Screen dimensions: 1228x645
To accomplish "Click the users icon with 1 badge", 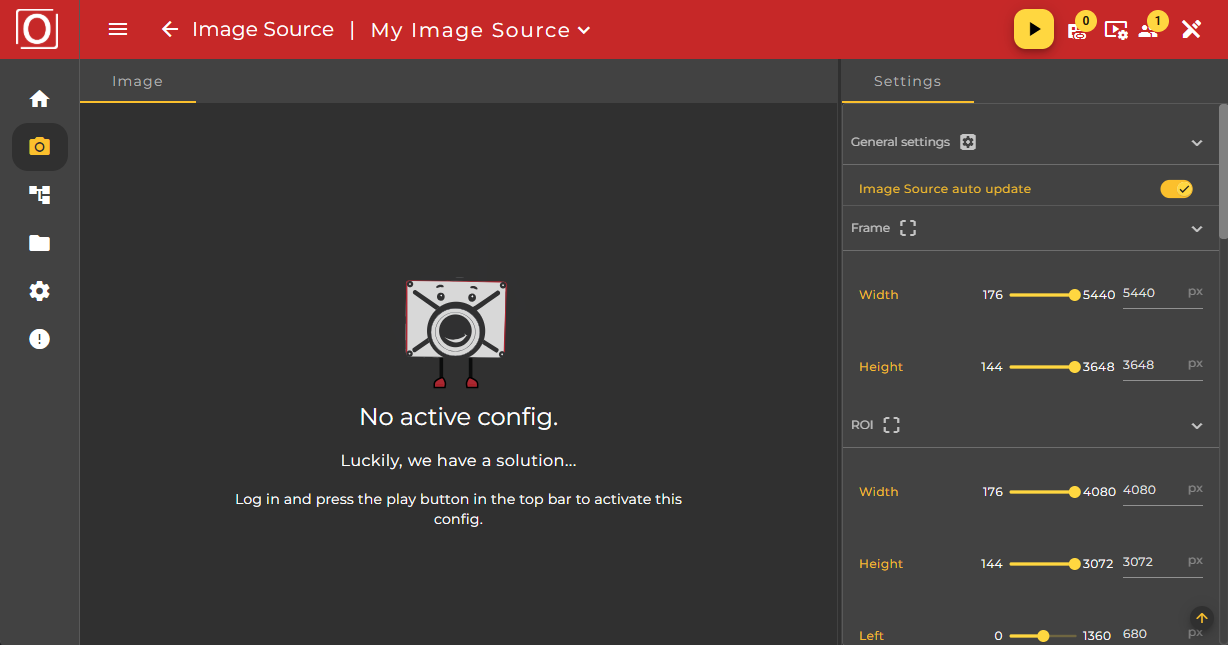I will [x=1149, y=31].
